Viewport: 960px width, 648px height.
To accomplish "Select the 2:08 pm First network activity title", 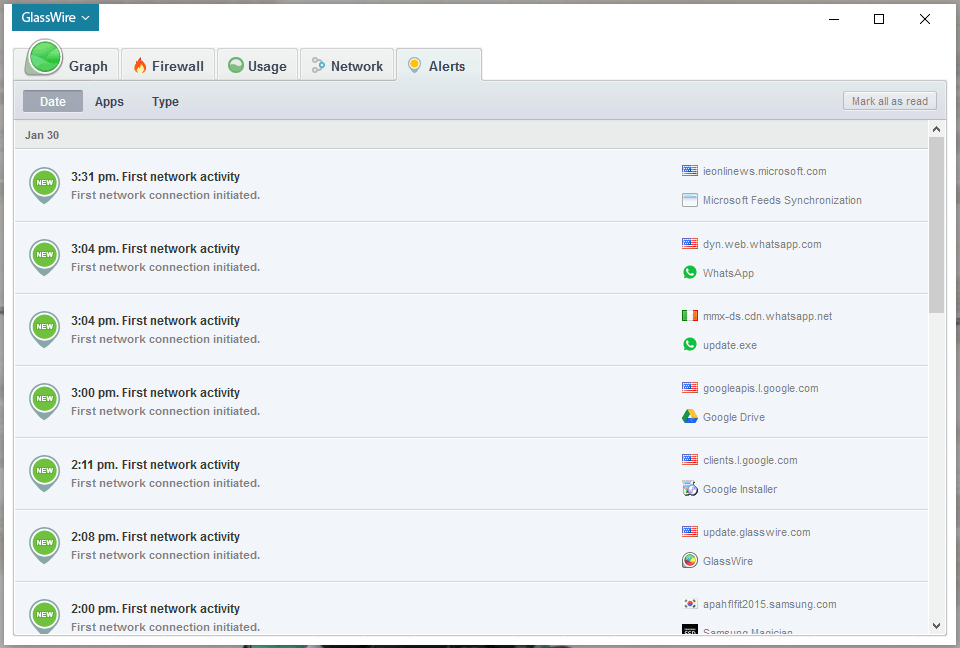I will click(x=155, y=537).
